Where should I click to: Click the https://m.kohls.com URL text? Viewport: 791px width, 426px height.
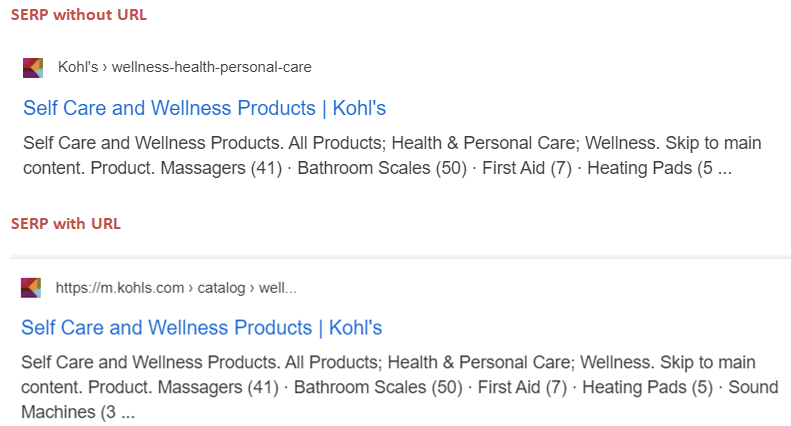[120, 288]
